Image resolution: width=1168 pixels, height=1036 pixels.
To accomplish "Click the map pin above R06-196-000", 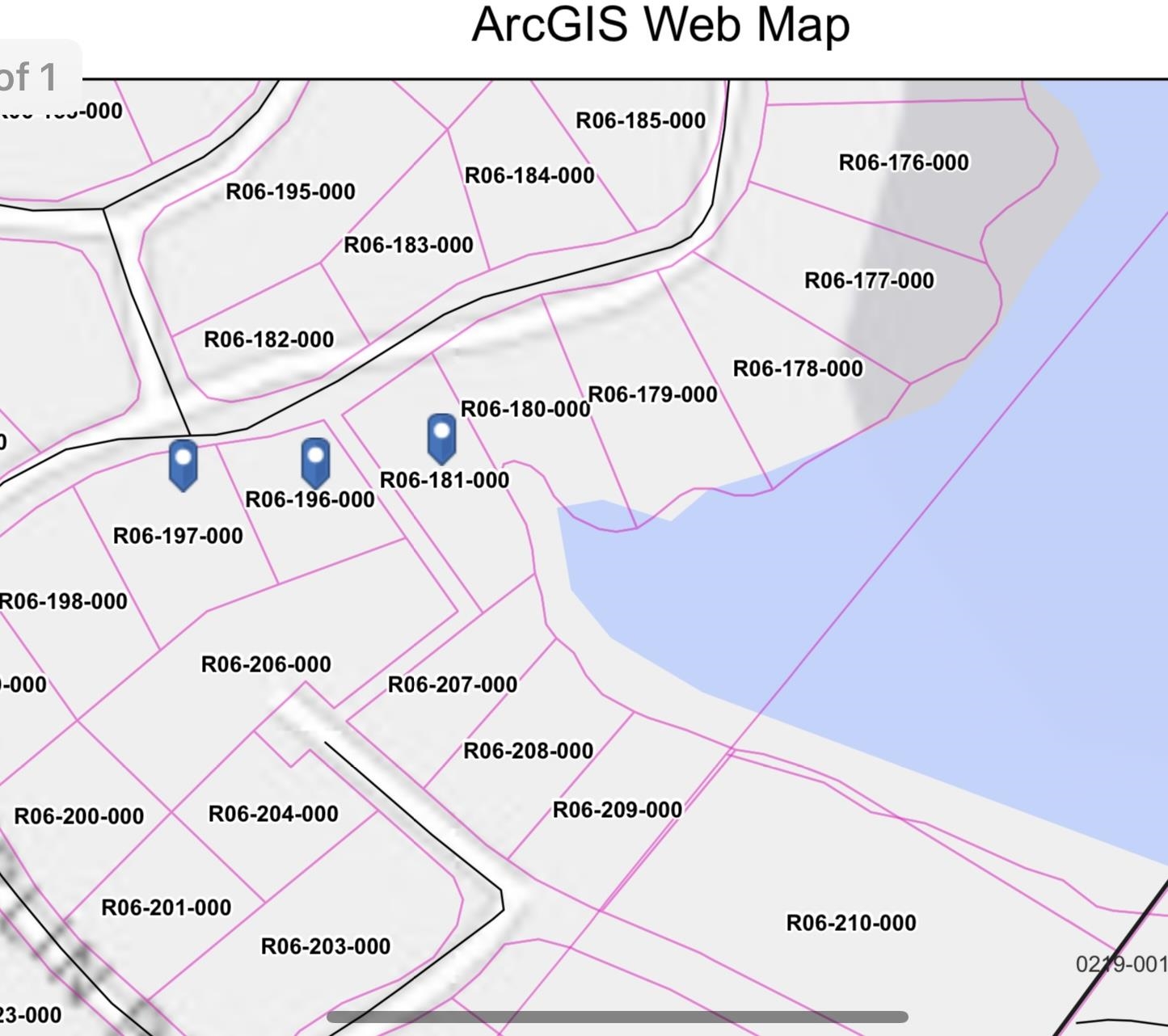I will (315, 464).
